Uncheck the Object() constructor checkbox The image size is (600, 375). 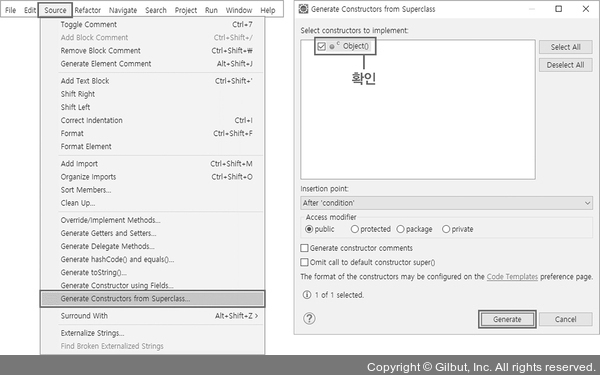321,46
